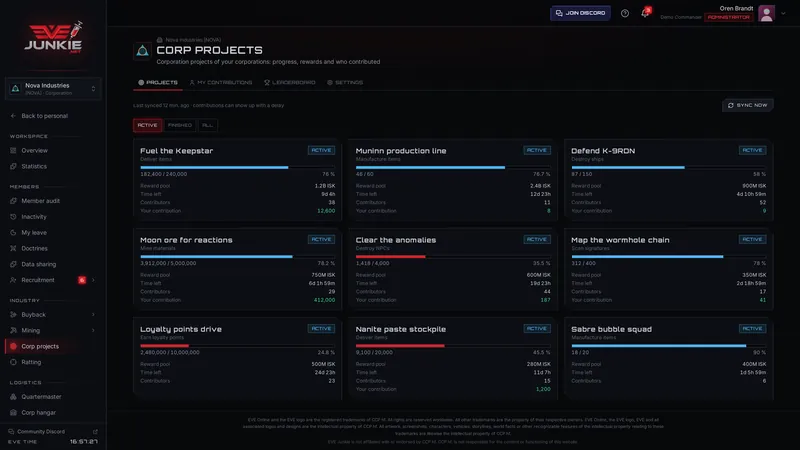Click the Join Discord button

[x=580, y=13]
